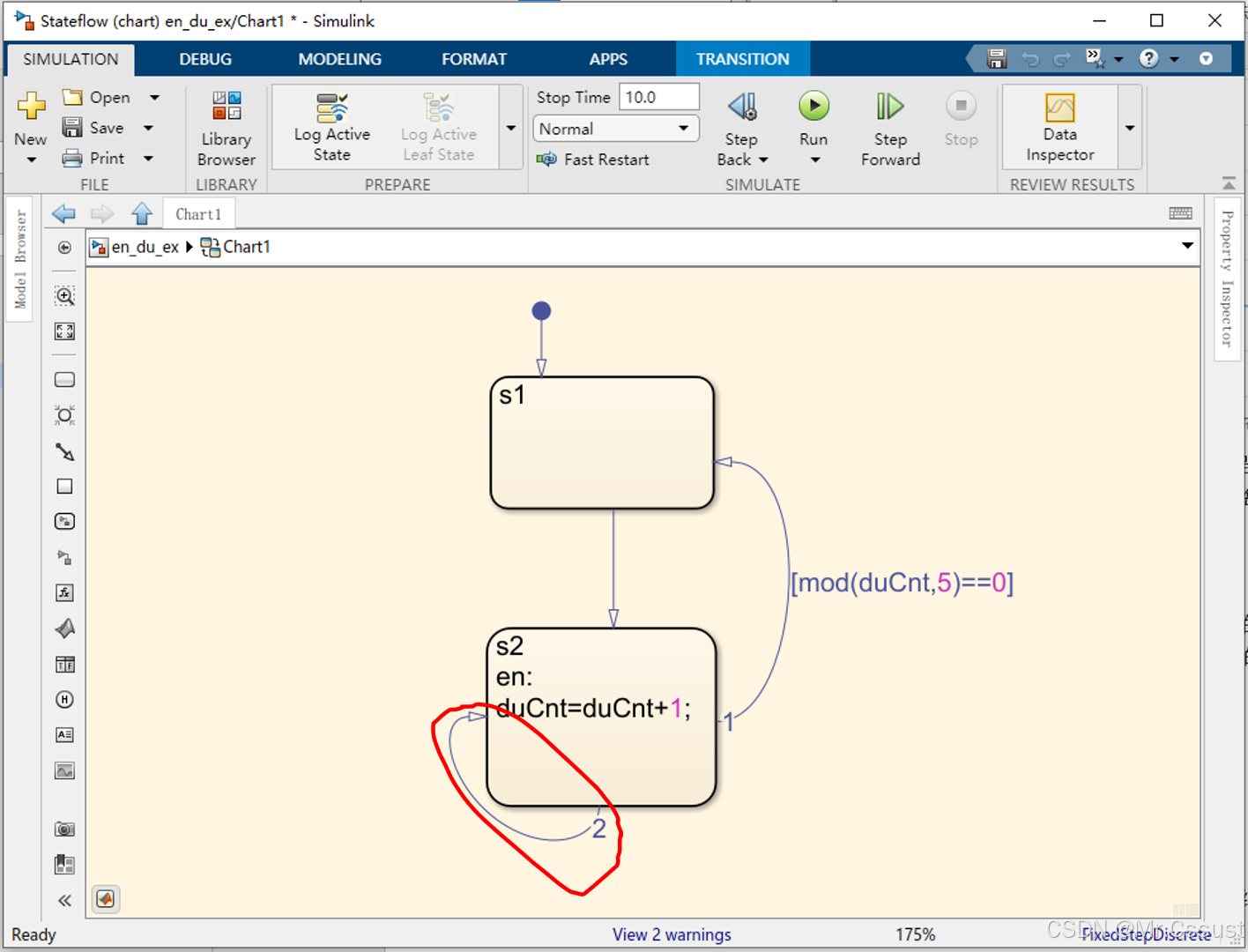
Task: Insert a History Junction from the palette
Action: [64, 700]
